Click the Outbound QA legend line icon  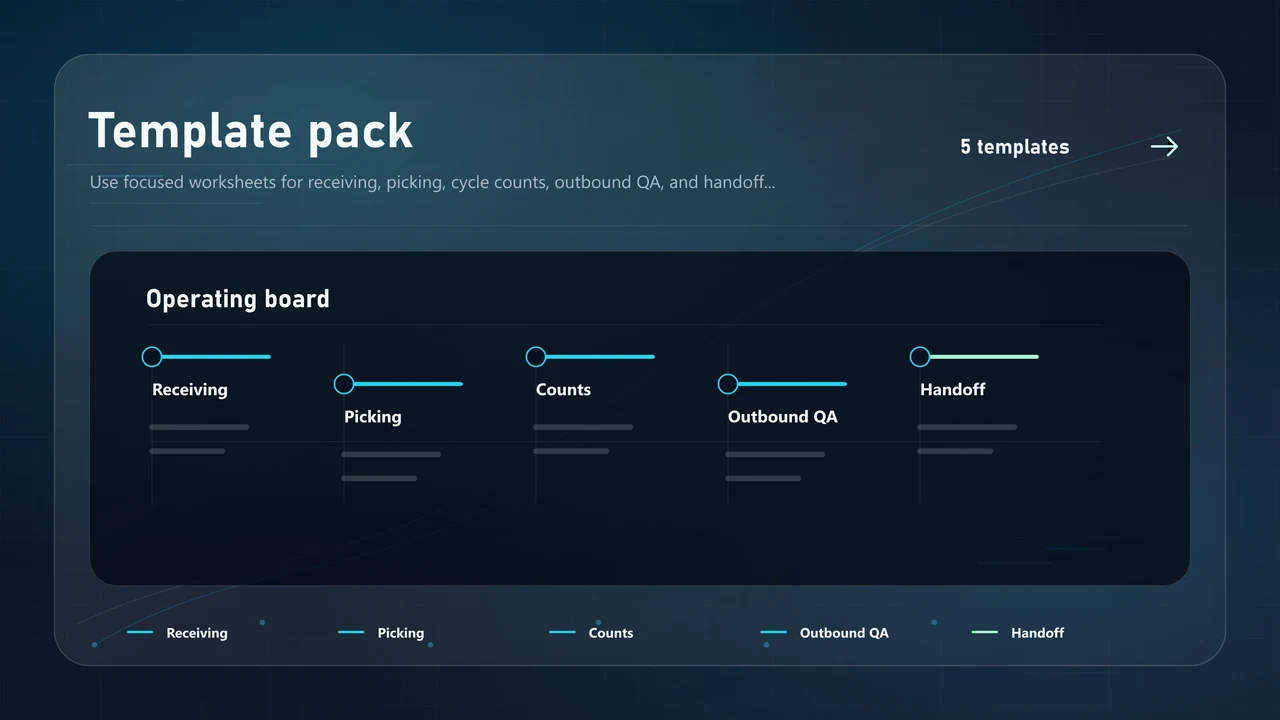click(773, 632)
